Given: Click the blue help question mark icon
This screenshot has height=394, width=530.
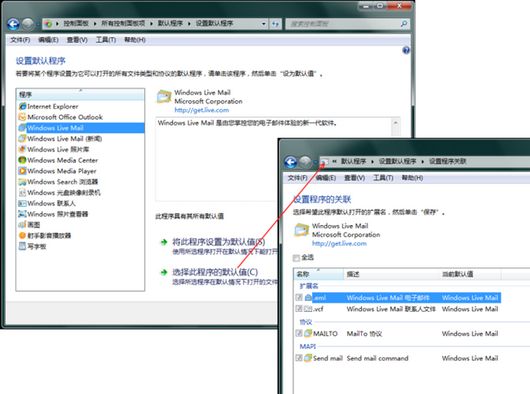Looking at the screenshot, I should (x=406, y=50).
